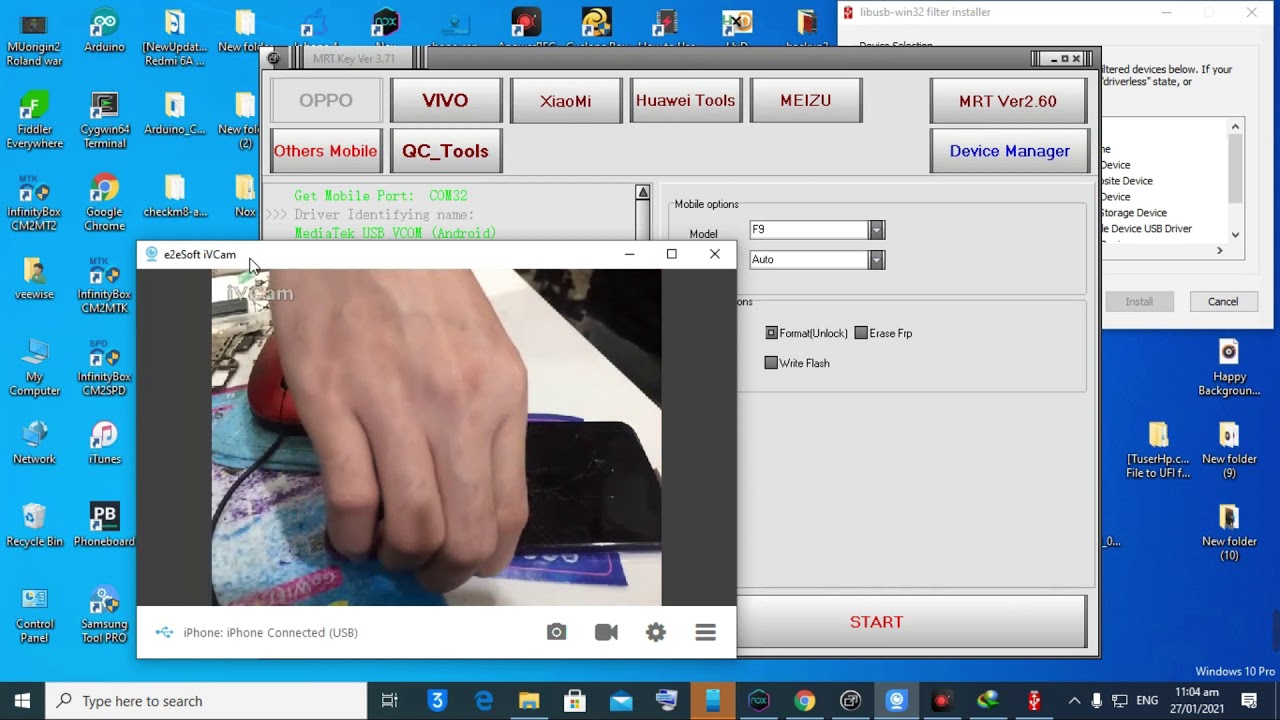Screen dimensions: 1280x720
Task: Open iVCam settings gear
Action: (656, 632)
